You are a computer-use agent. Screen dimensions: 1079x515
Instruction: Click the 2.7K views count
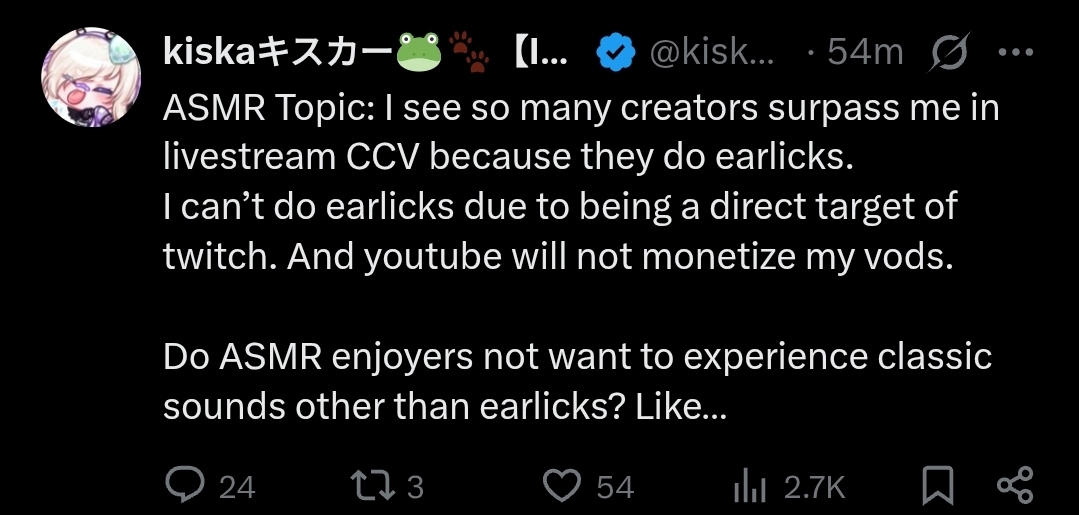(x=814, y=487)
